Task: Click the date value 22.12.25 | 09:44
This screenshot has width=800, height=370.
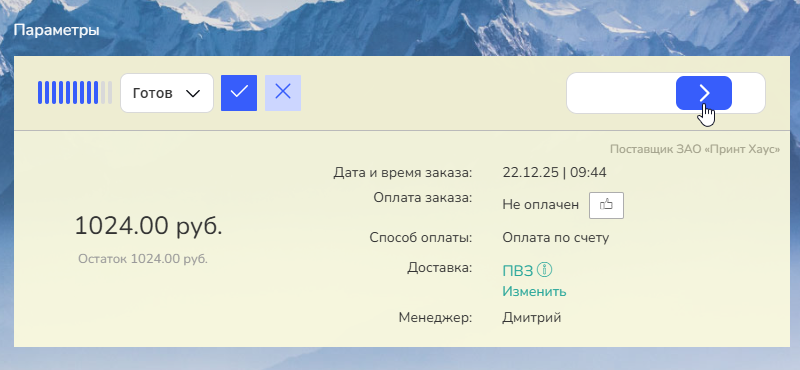Action: 555,172
